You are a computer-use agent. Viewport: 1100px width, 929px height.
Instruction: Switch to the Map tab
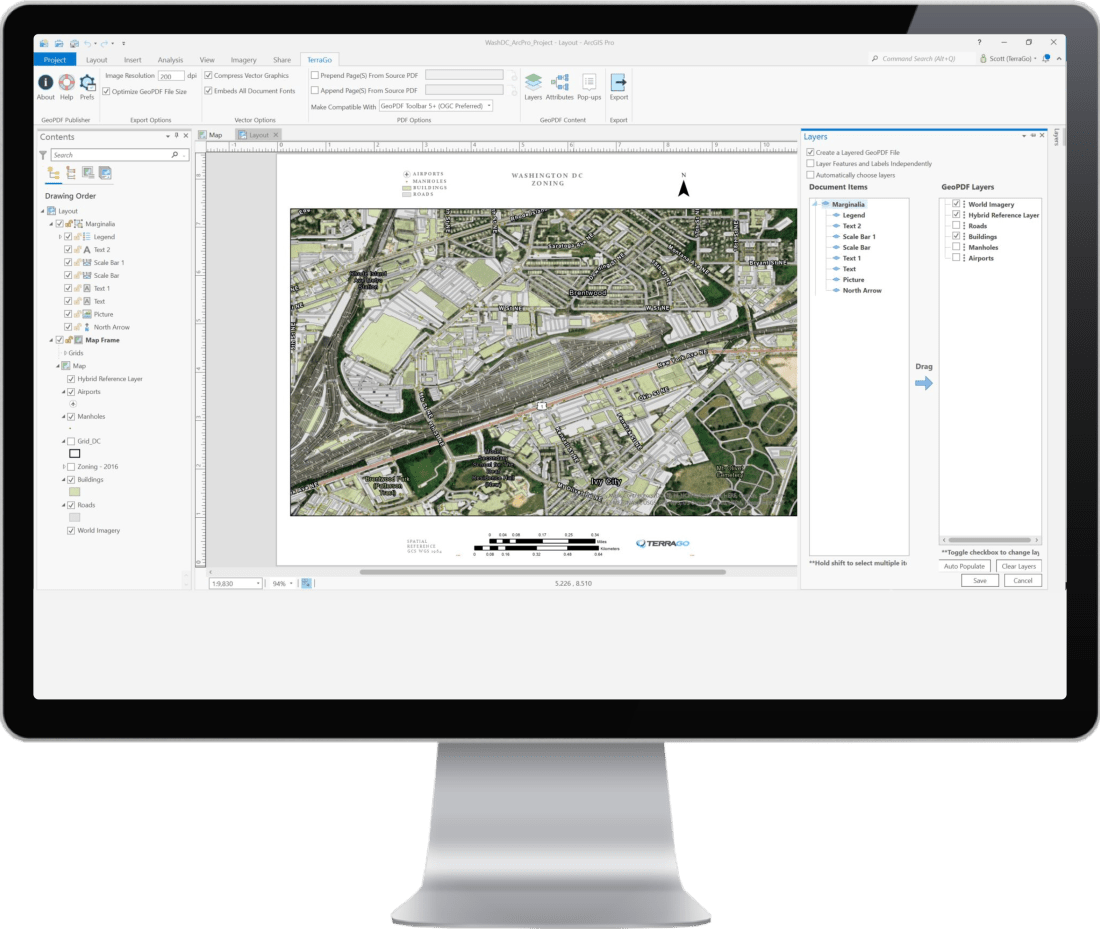point(215,134)
